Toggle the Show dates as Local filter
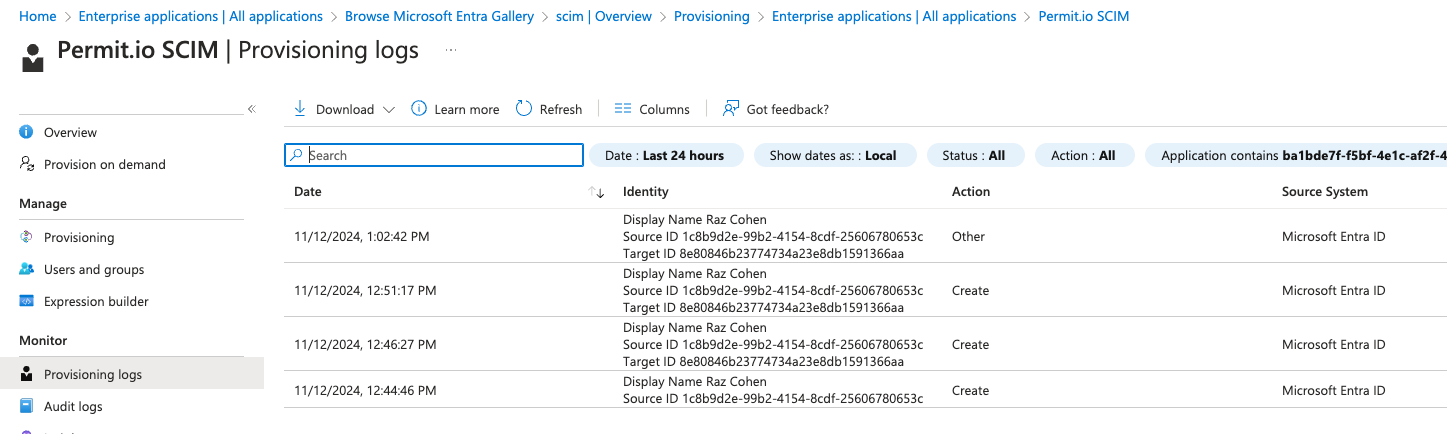1447x434 pixels. coord(834,156)
